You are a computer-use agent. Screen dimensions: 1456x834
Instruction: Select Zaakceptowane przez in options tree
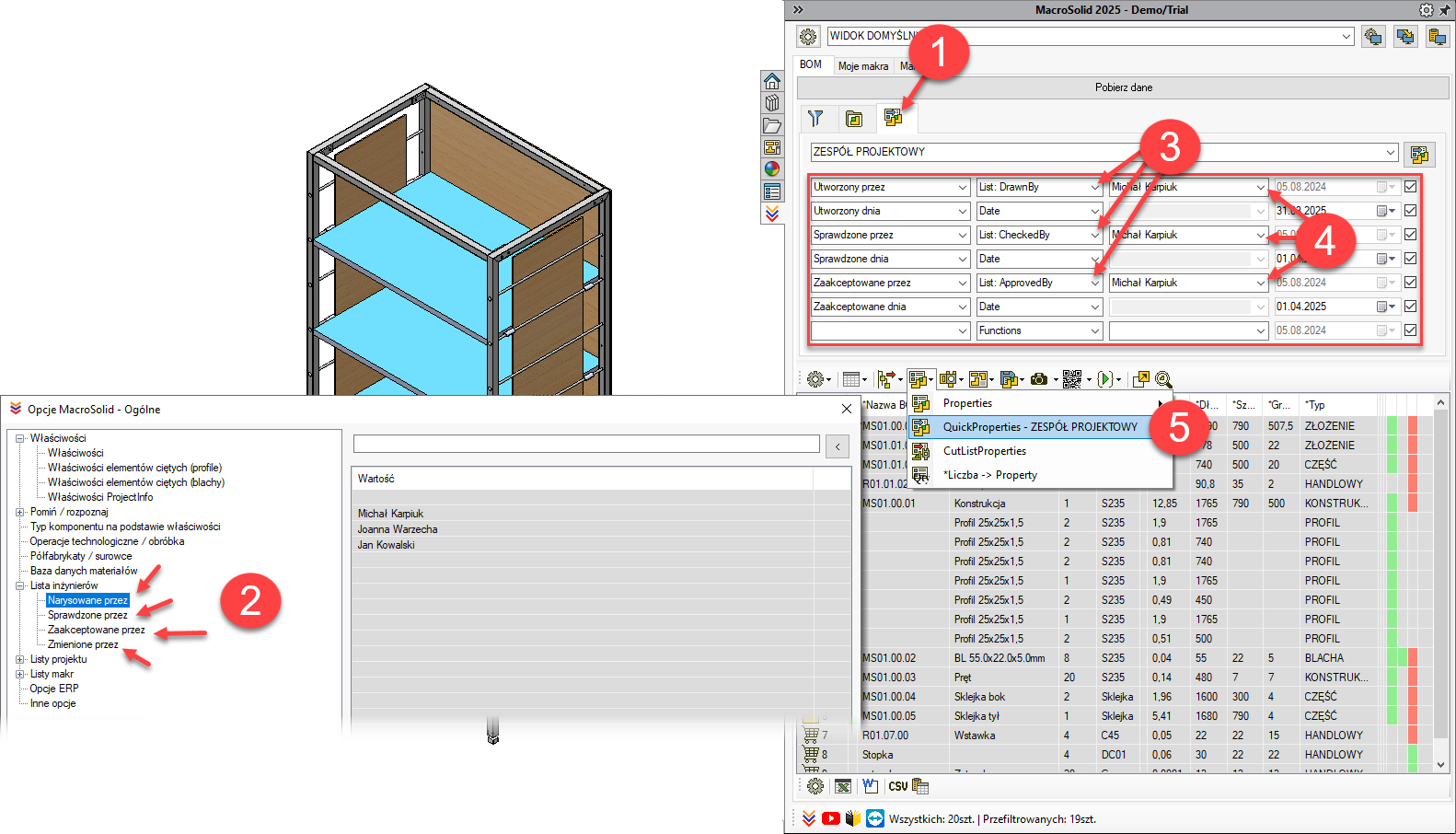(96, 630)
